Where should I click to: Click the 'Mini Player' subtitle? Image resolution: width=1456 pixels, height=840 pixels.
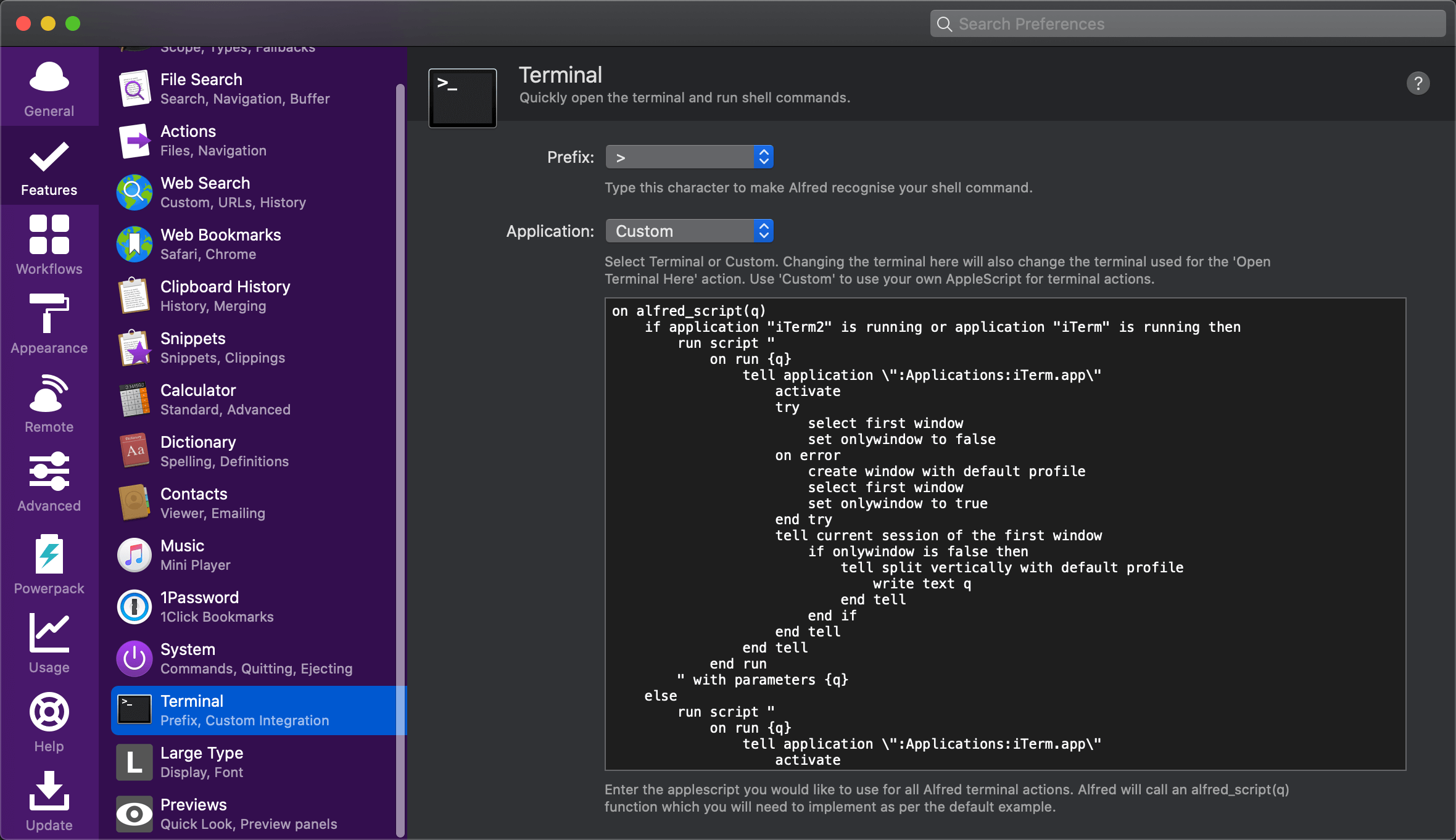196,565
